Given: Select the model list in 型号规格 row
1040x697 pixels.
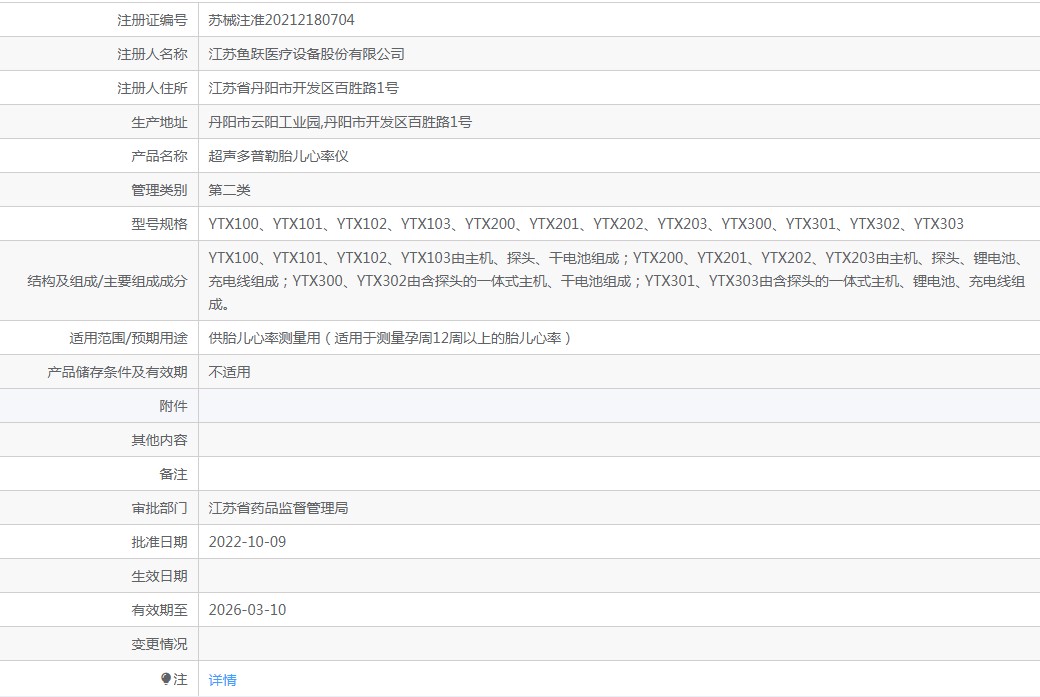Looking at the screenshot, I should [x=586, y=223].
